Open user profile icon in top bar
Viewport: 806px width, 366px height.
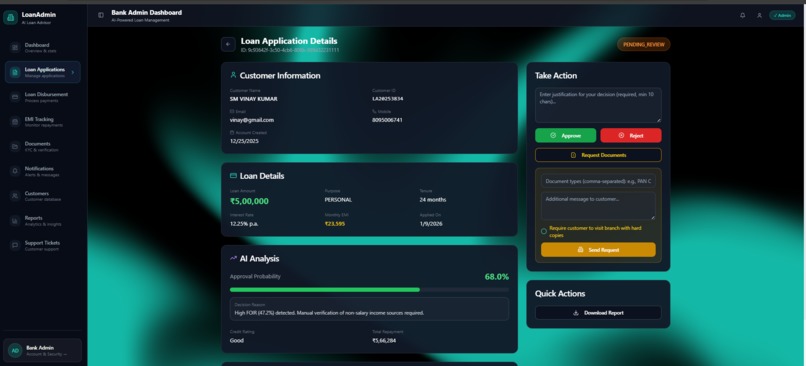[x=759, y=15]
